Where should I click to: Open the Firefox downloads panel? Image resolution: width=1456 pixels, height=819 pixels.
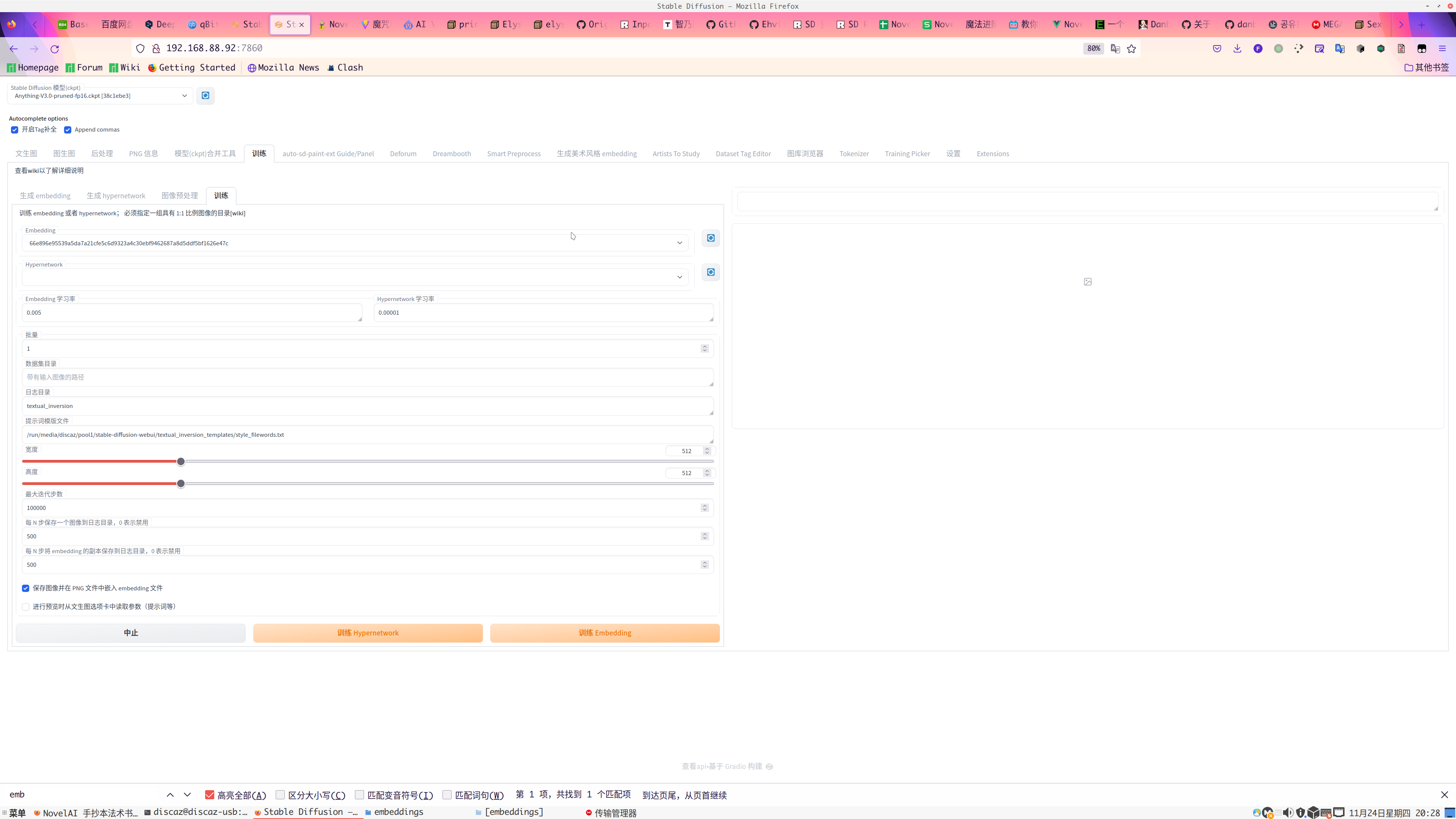point(1237,49)
